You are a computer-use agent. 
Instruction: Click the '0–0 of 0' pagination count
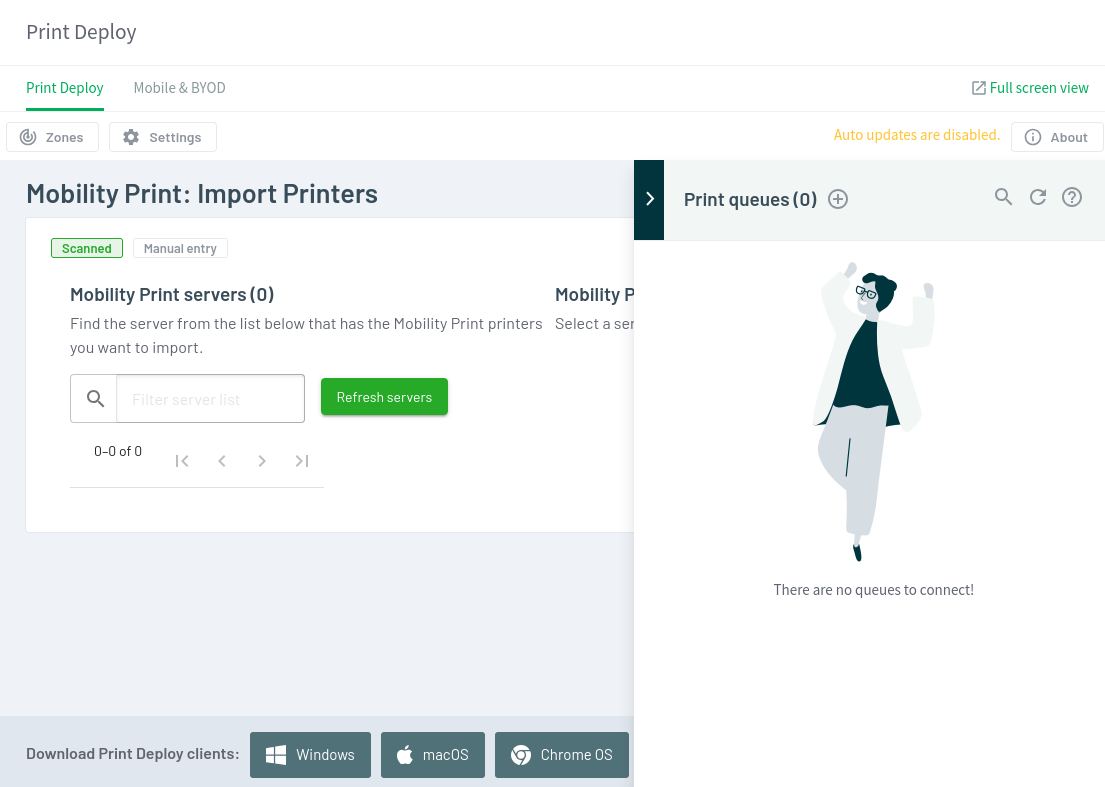(x=118, y=451)
